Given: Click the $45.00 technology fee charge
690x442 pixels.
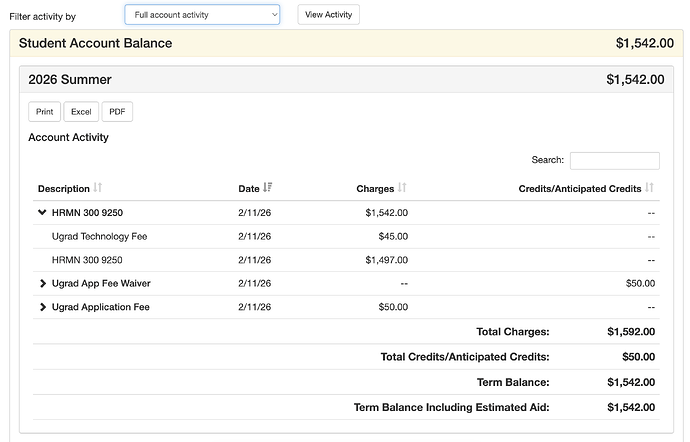Looking at the screenshot, I should 392,236.
